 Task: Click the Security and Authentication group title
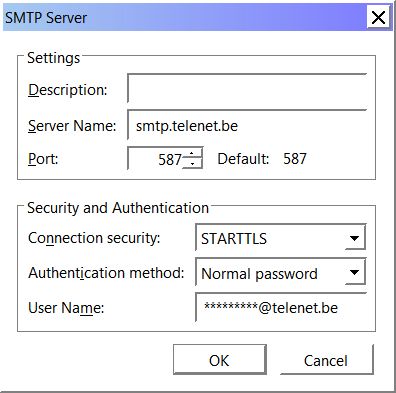pos(118,208)
